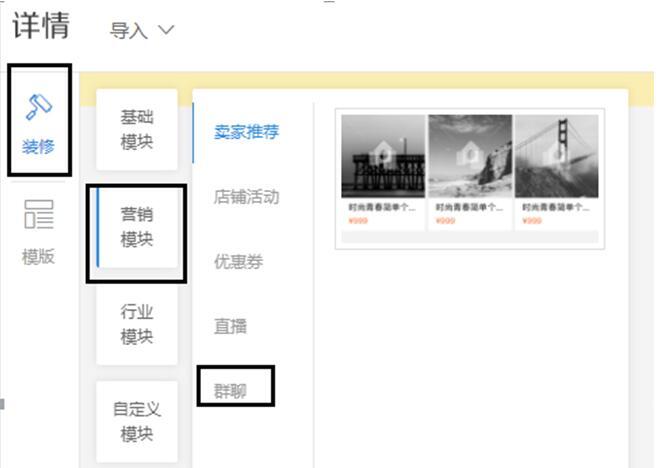Click the chevron next to 导入
The image size is (658, 468).
click(x=166, y=30)
